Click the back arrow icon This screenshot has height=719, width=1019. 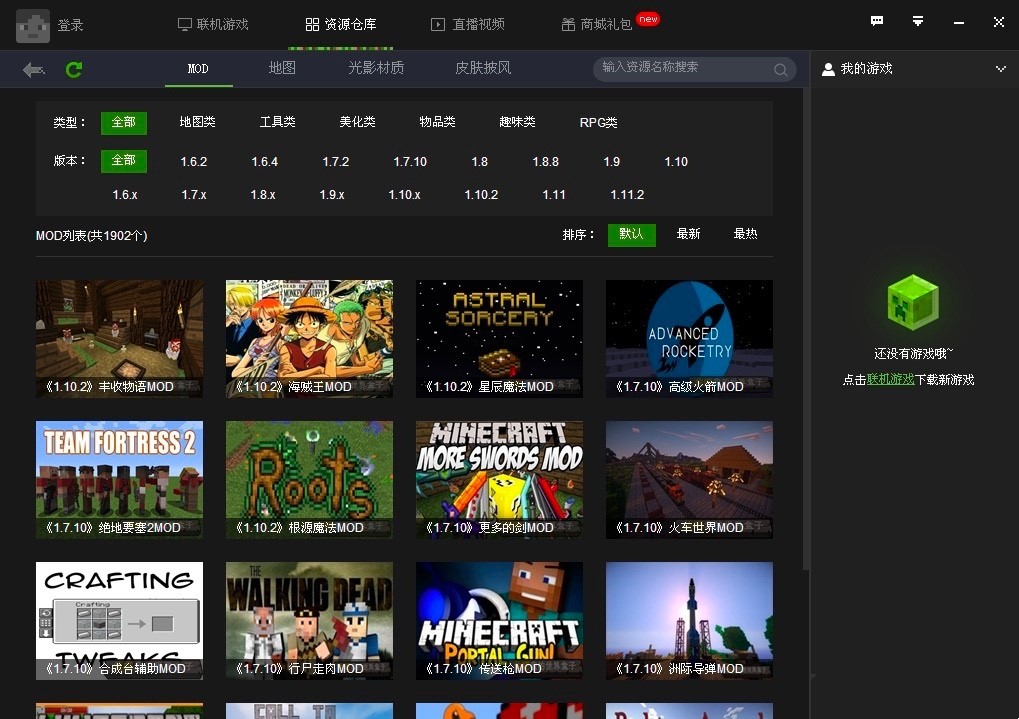[34, 69]
